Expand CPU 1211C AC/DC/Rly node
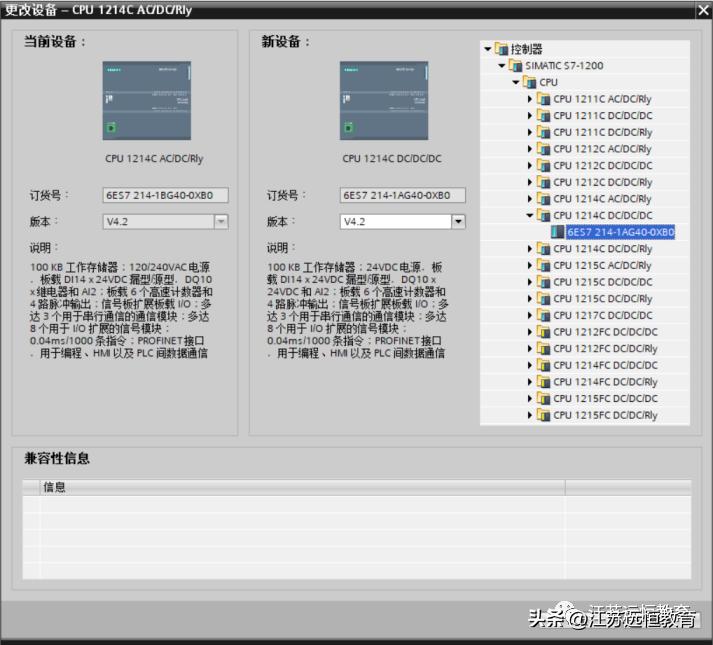 (530, 99)
